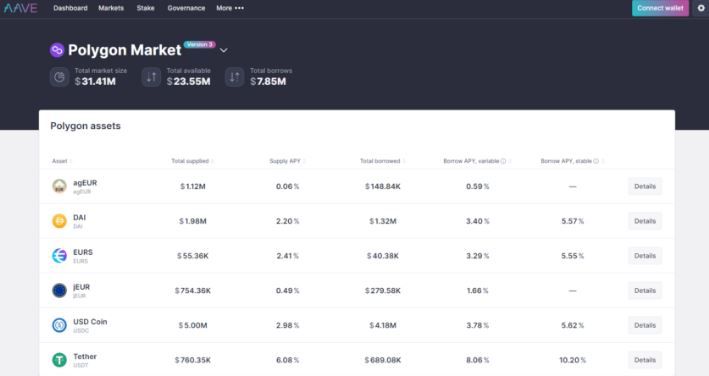This screenshot has height=376, width=709.
Task: Click the jEUR token icon
Action: (x=59, y=290)
